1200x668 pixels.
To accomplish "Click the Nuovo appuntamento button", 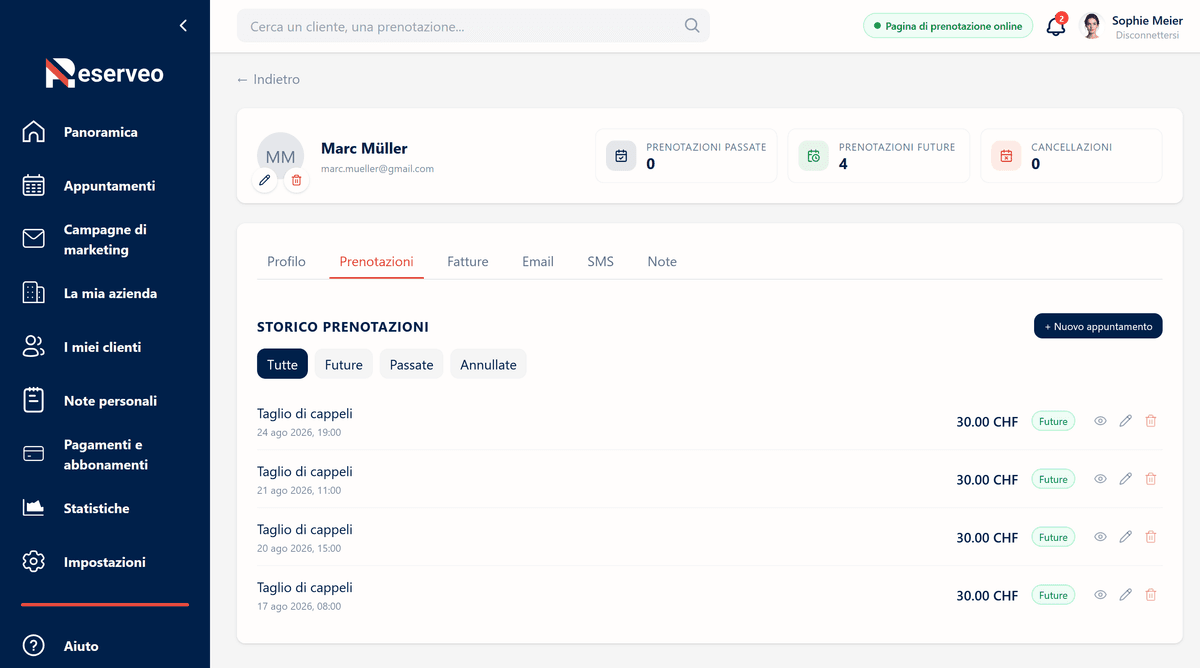I will point(1098,326).
